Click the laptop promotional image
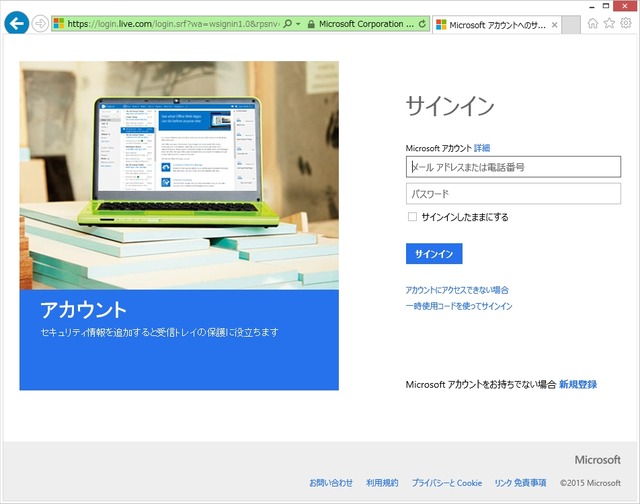The height and width of the screenshot is (504, 640). click(179, 175)
